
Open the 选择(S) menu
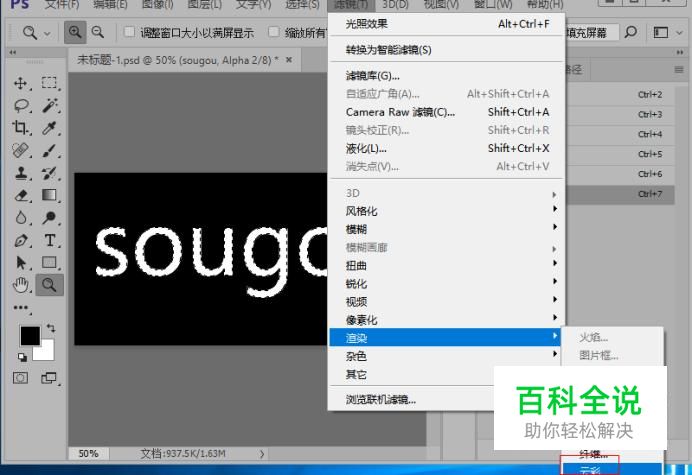click(x=302, y=4)
